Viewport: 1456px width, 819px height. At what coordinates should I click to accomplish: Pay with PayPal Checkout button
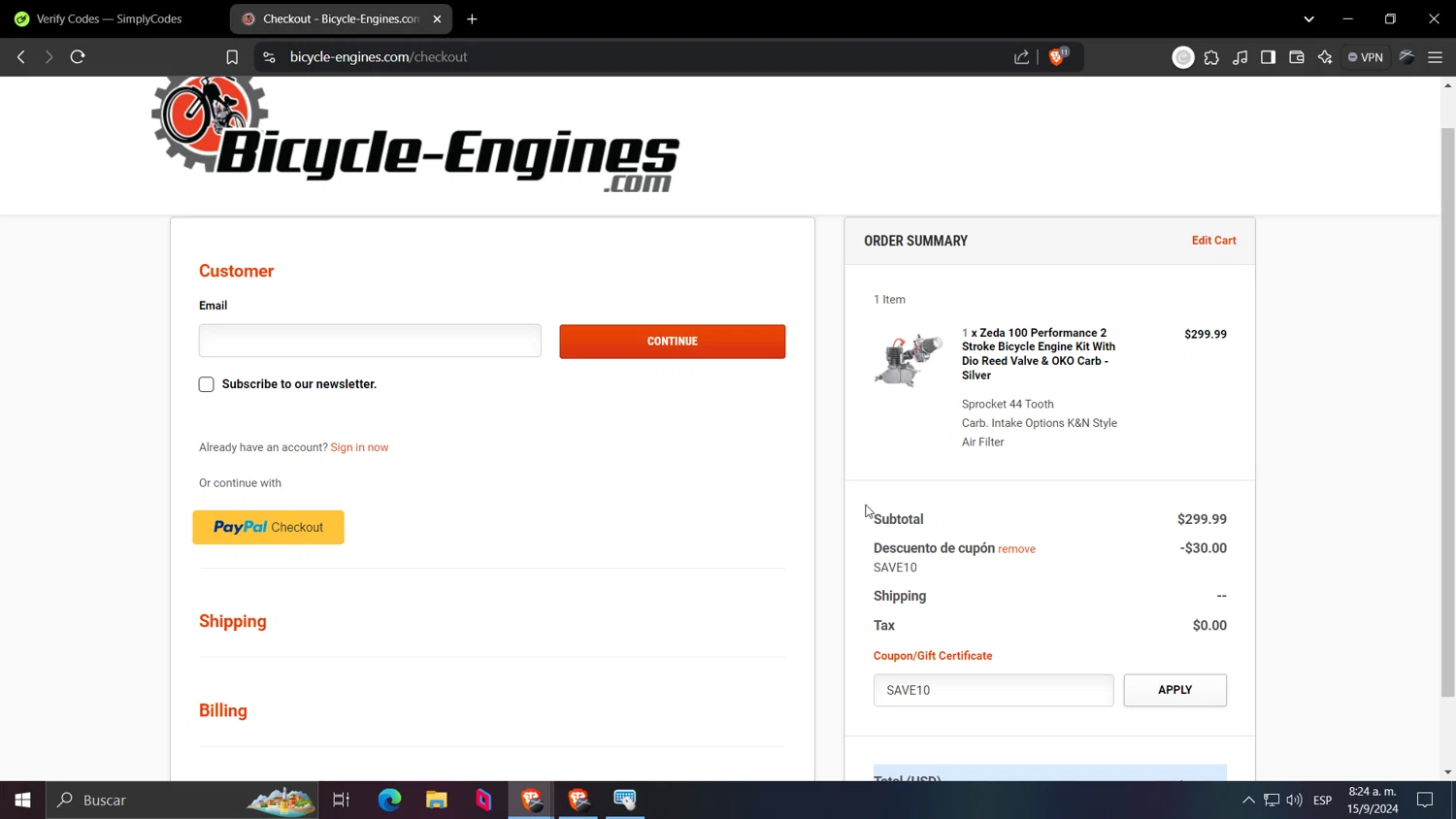(x=268, y=527)
